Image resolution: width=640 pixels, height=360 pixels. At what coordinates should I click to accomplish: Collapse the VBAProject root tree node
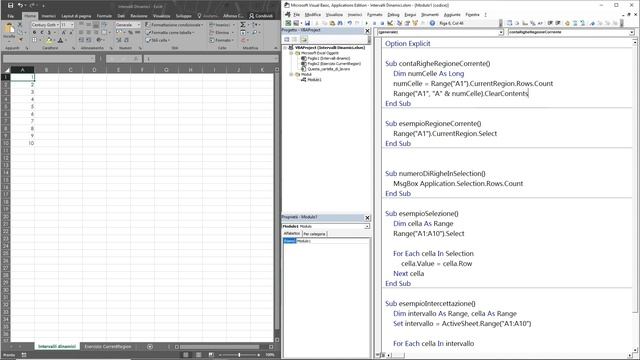(x=285, y=48)
